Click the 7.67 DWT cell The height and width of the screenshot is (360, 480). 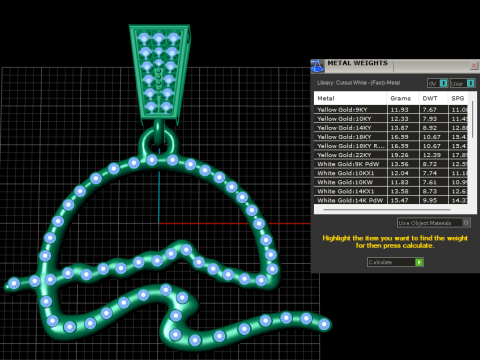[x=434, y=110]
